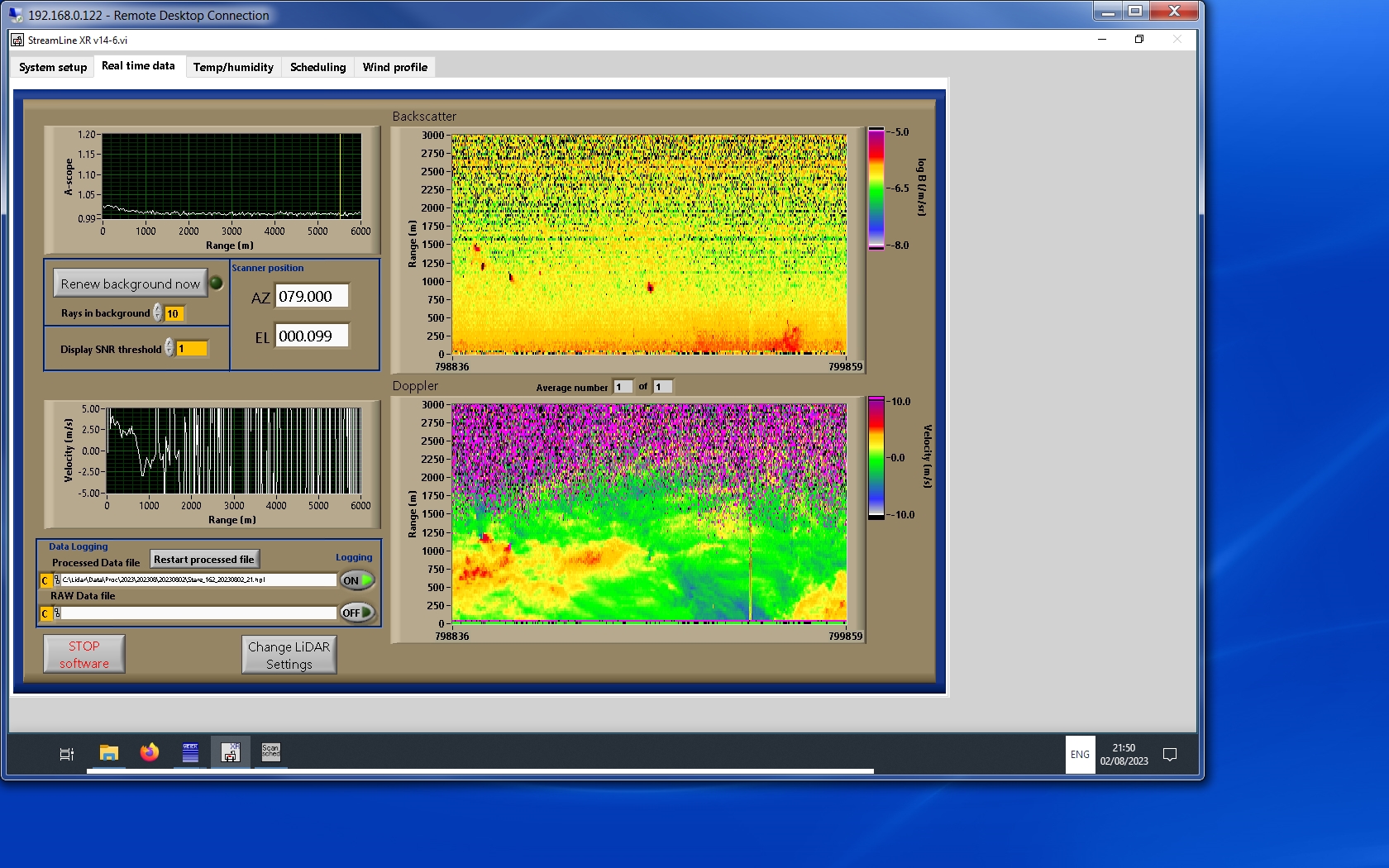1389x868 pixels.
Task: Click the AZ scanner position field
Action: pos(312,296)
